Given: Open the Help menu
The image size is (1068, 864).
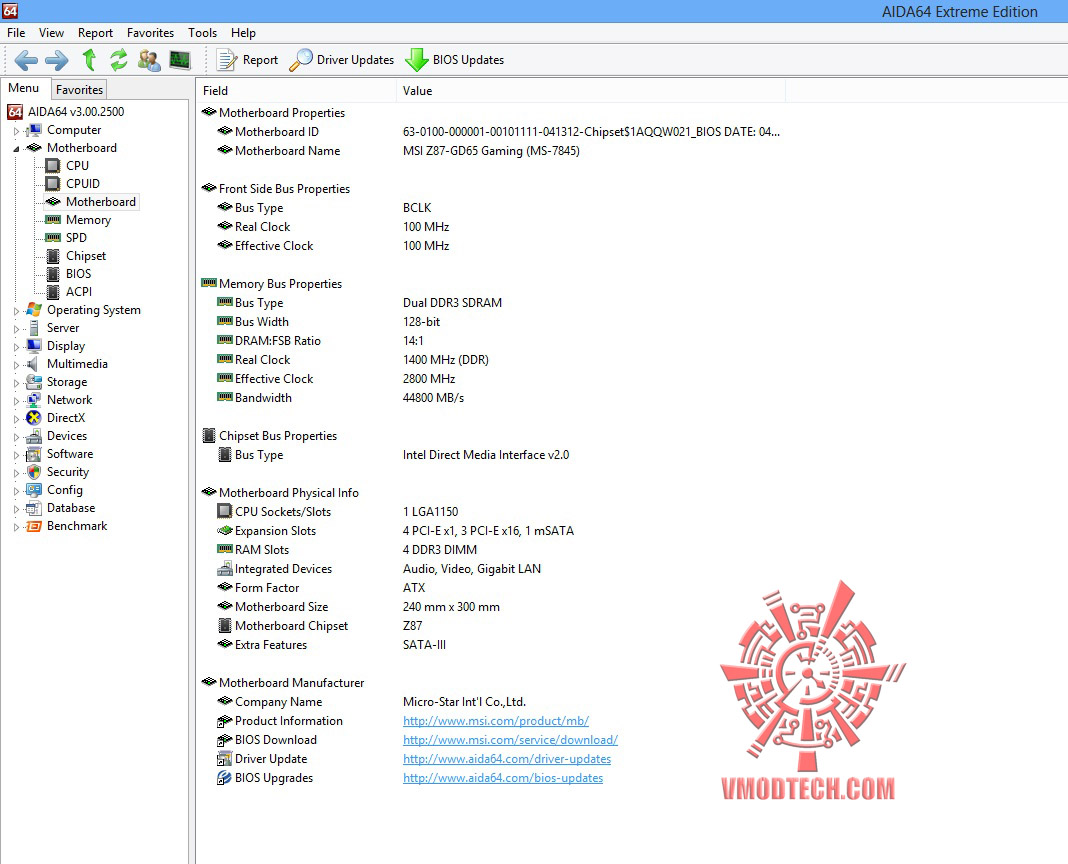Looking at the screenshot, I should (x=243, y=33).
